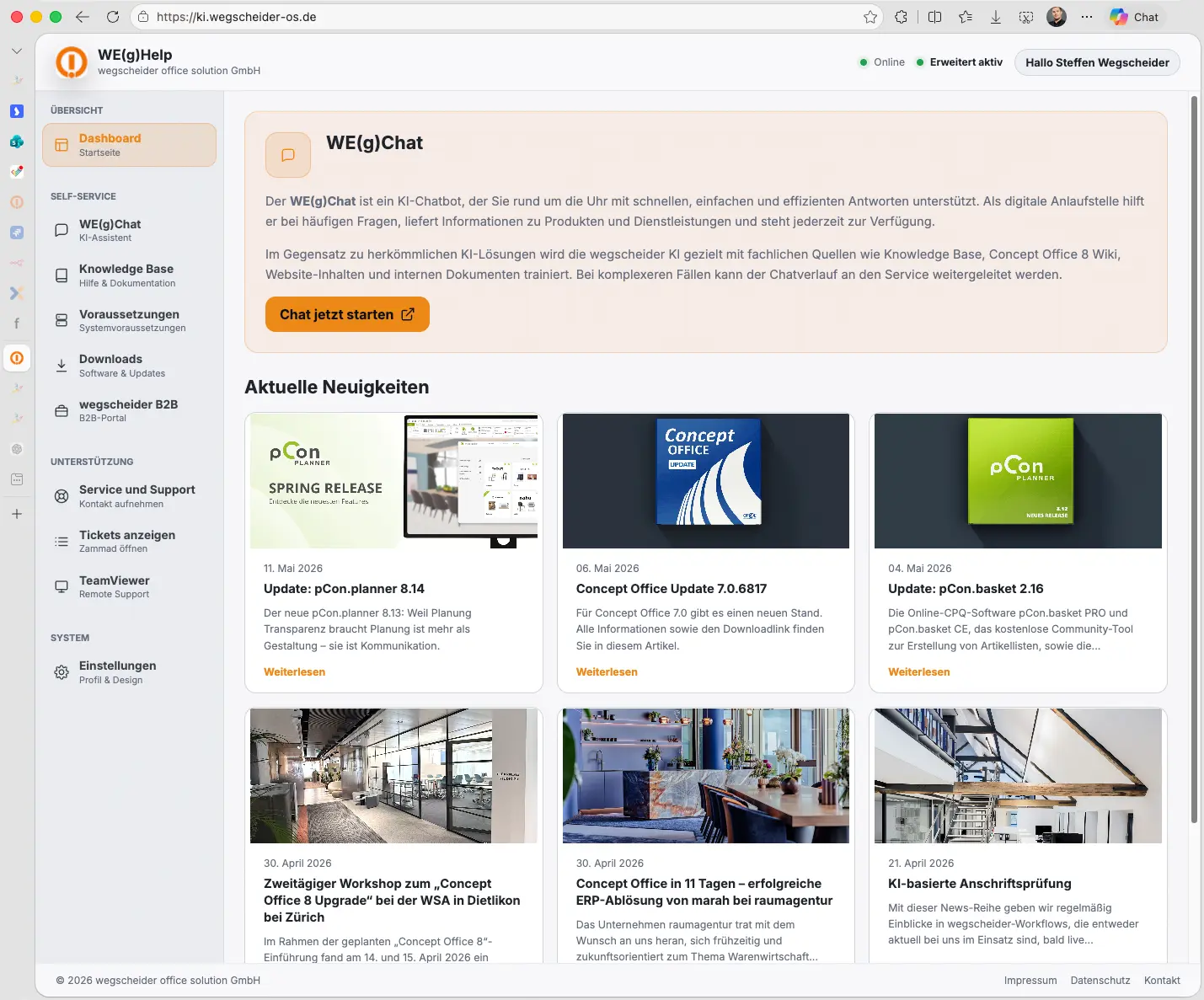Follow Weiterlesen under pCon.basket 2.16
The height and width of the screenshot is (1000, 1204).
click(x=918, y=672)
